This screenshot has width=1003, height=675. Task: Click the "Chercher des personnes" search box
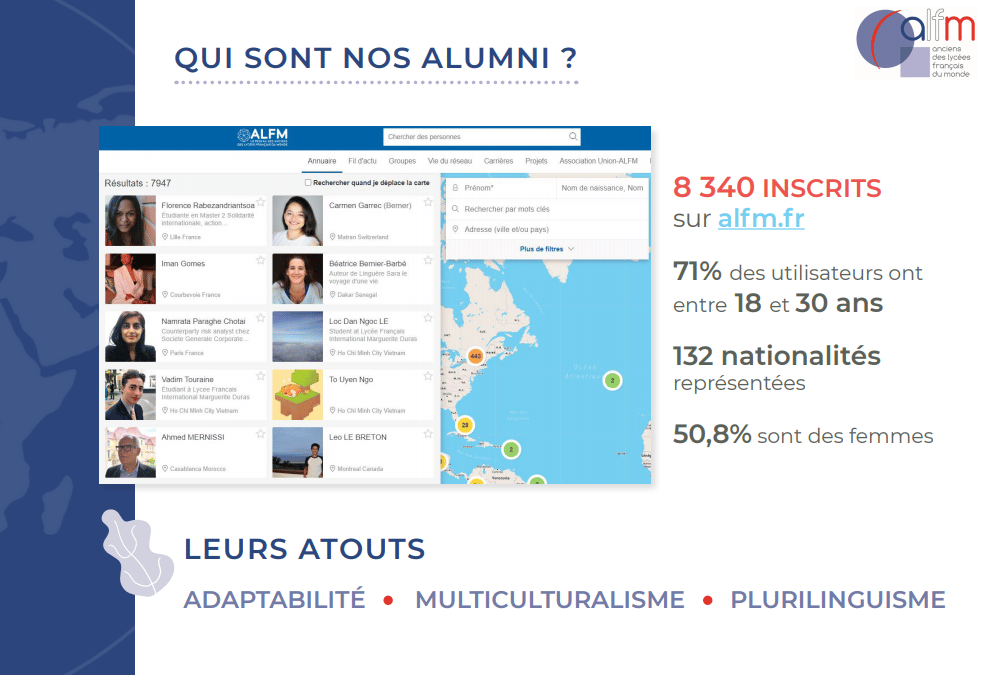(x=475, y=137)
